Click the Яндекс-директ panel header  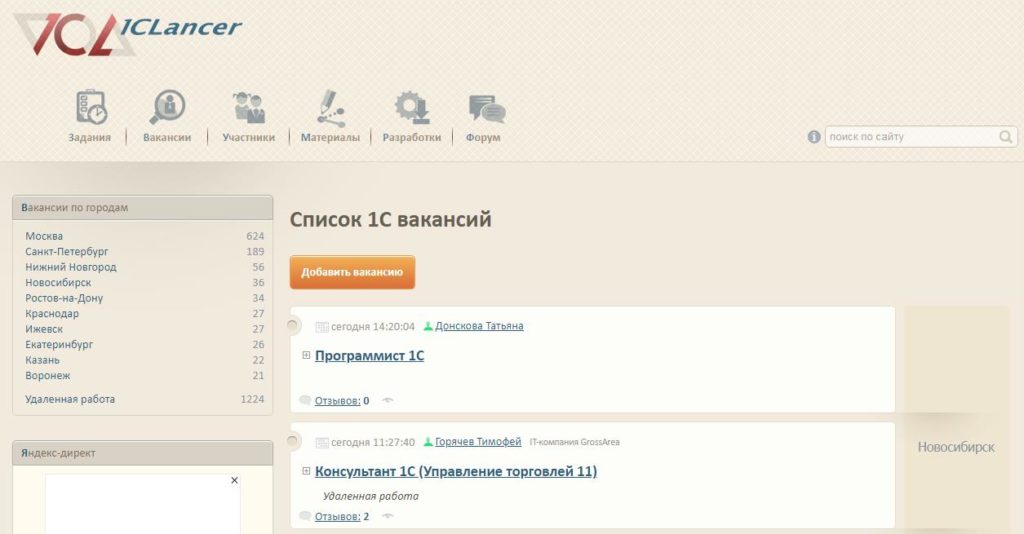[x=142, y=453]
